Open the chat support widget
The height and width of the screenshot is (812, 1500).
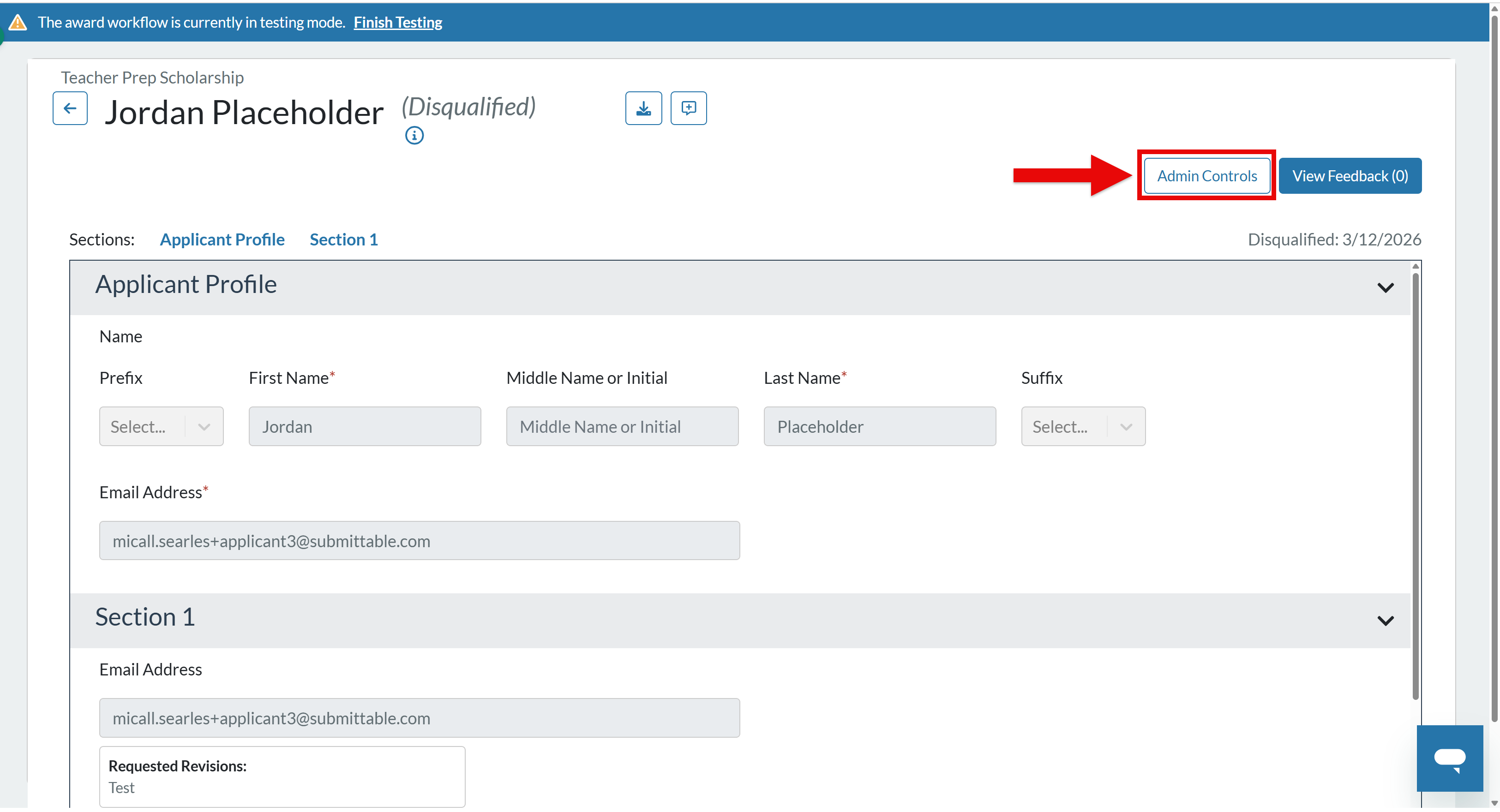click(1449, 758)
